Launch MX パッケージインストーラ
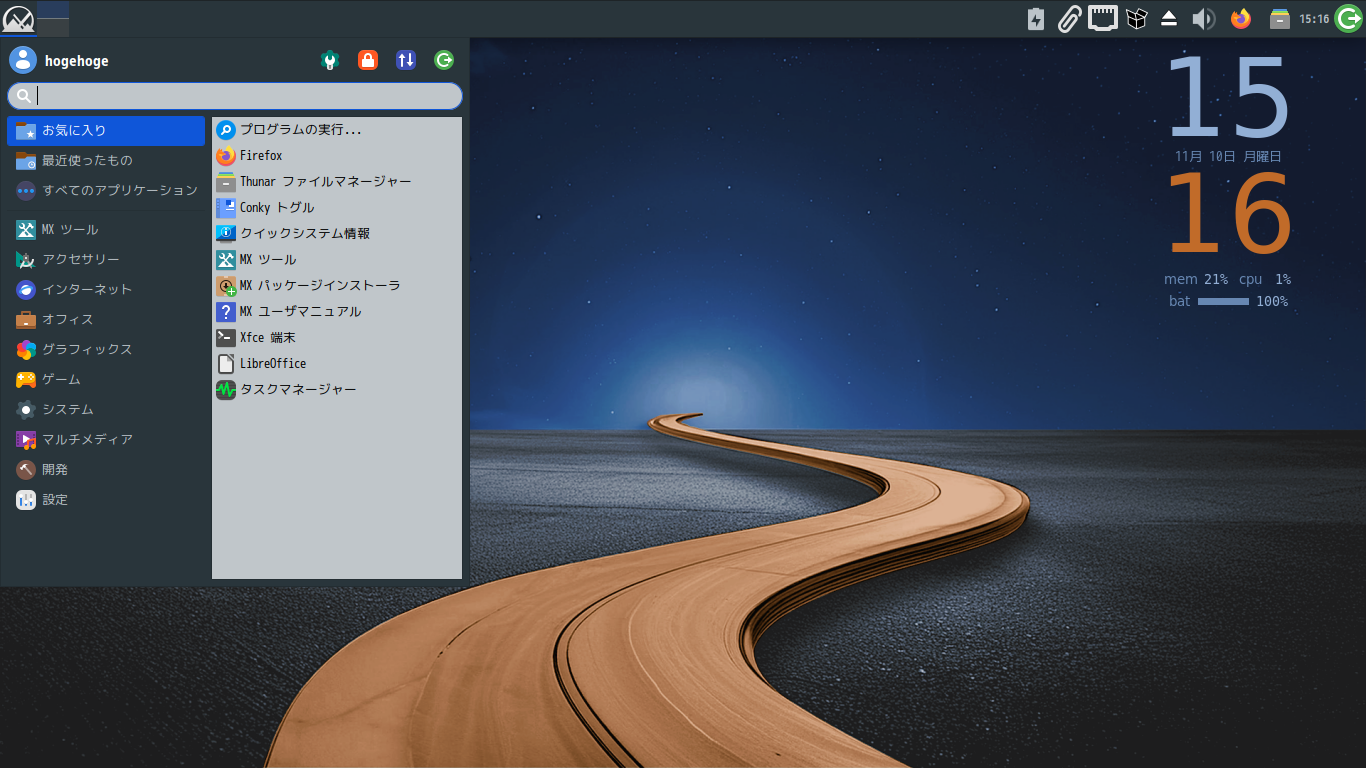The height and width of the screenshot is (768, 1366). [320, 285]
